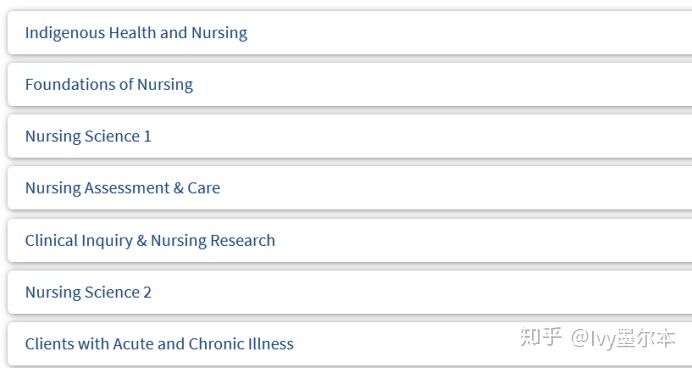This screenshot has width=692, height=368.
Task: Select the Nursing Assessment & Care title
Action: (123, 188)
